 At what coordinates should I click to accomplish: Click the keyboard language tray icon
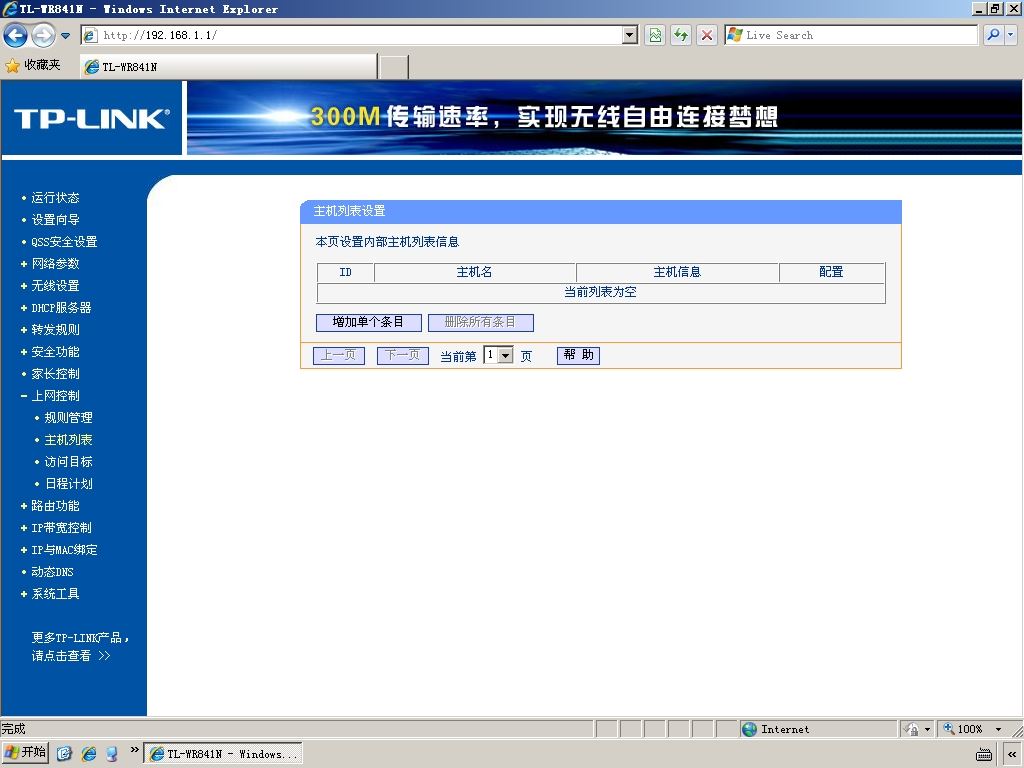pyautogui.click(x=984, y=755)
